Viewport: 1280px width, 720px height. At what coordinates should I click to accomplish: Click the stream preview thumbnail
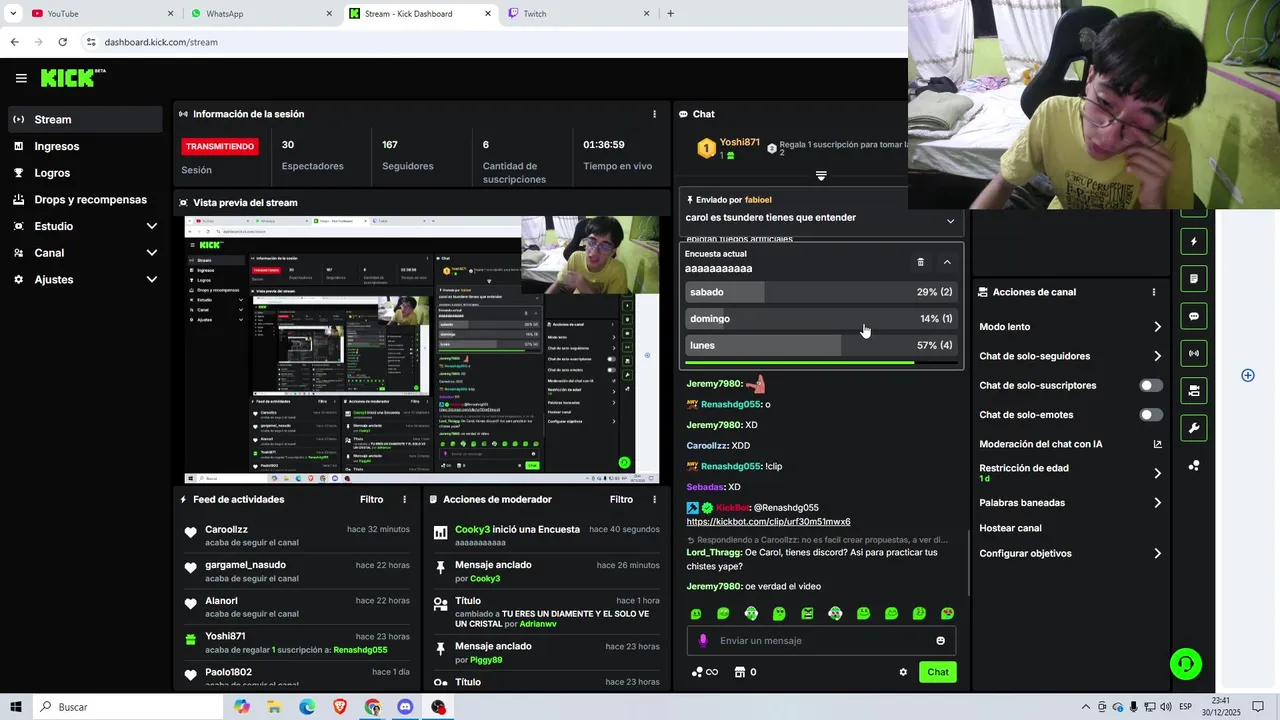(x=422, y=350)
